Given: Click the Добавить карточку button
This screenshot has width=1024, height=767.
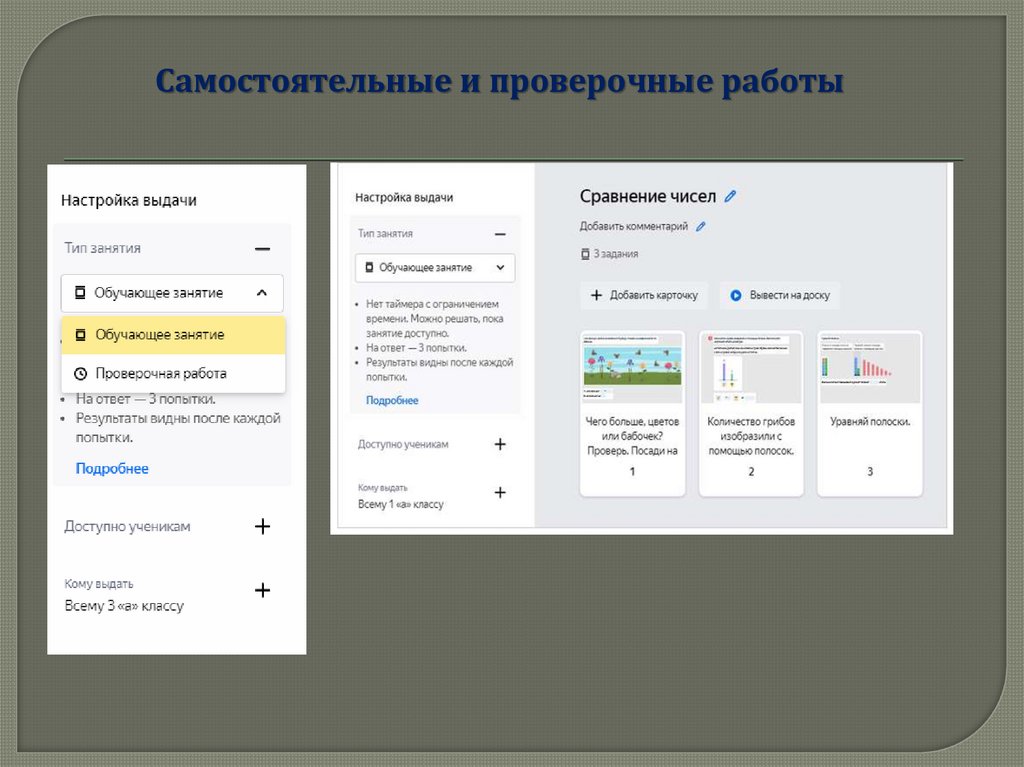Looking at the screenshot, I should (644, 295).
